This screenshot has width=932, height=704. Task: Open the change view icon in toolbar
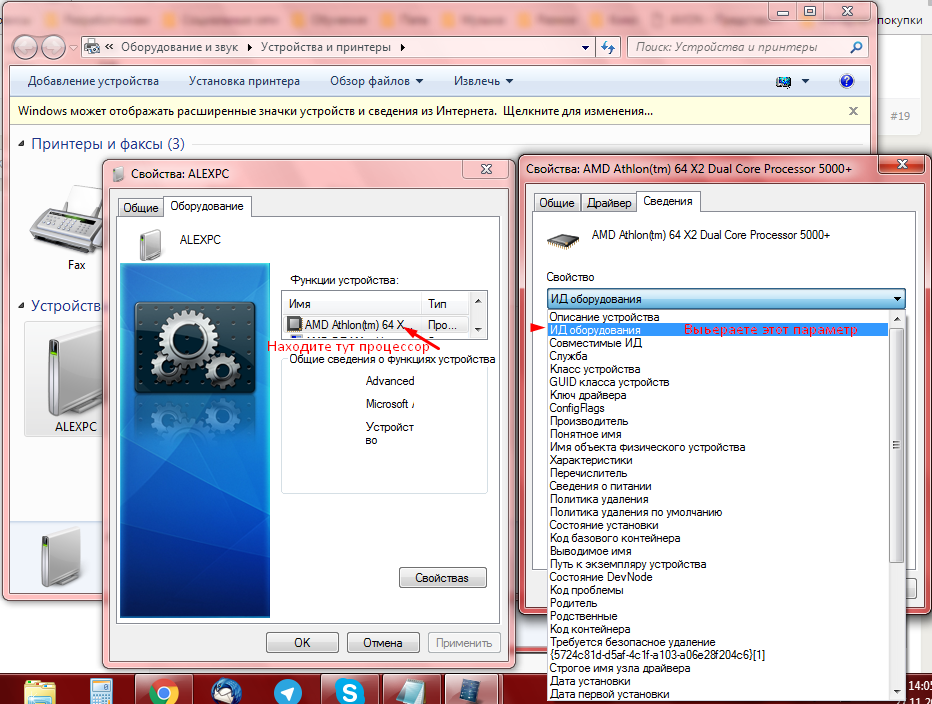783,81
